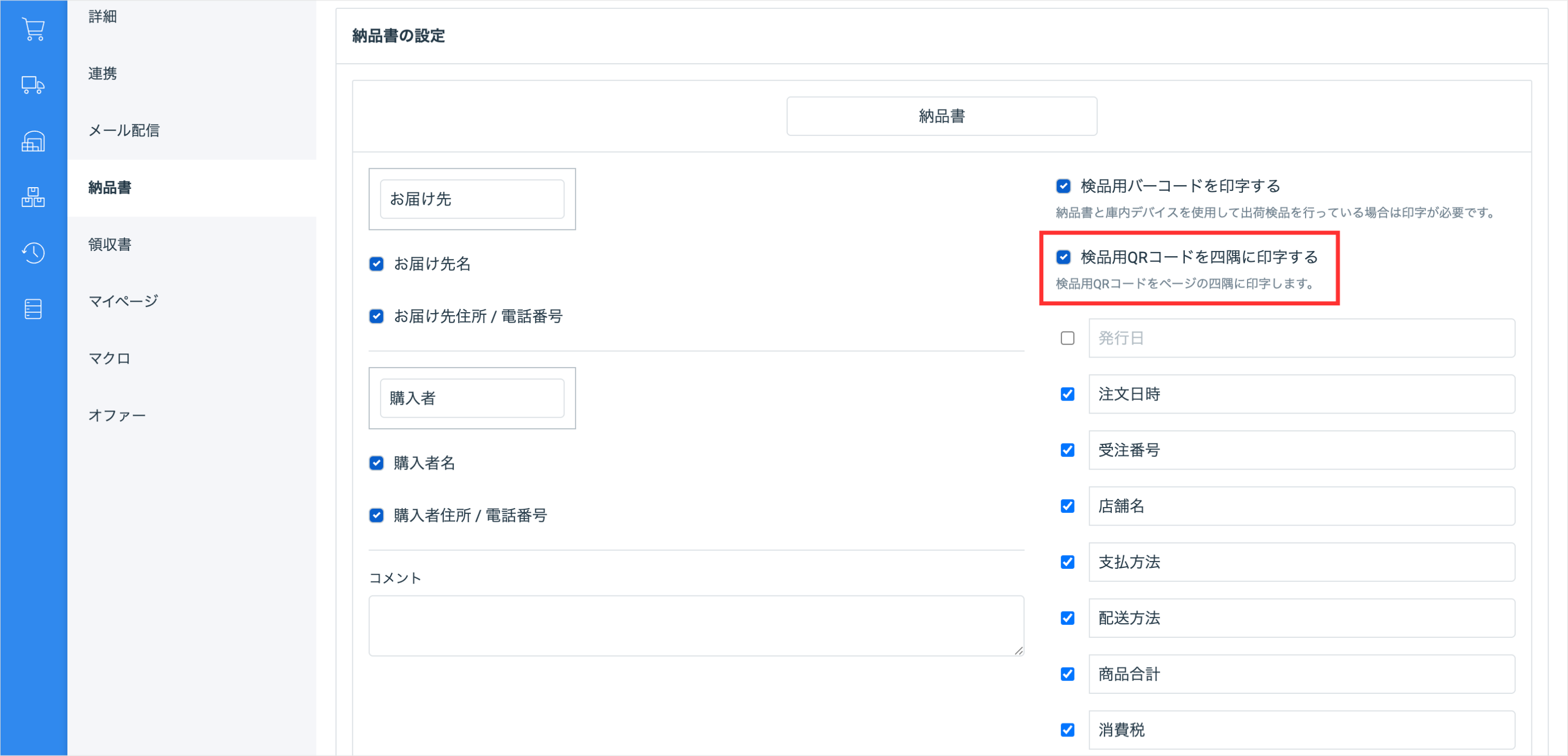The height and width of the screenshot is (756, 1568).
Task: Go to マイページ settings section
Action: coord(123,301)
